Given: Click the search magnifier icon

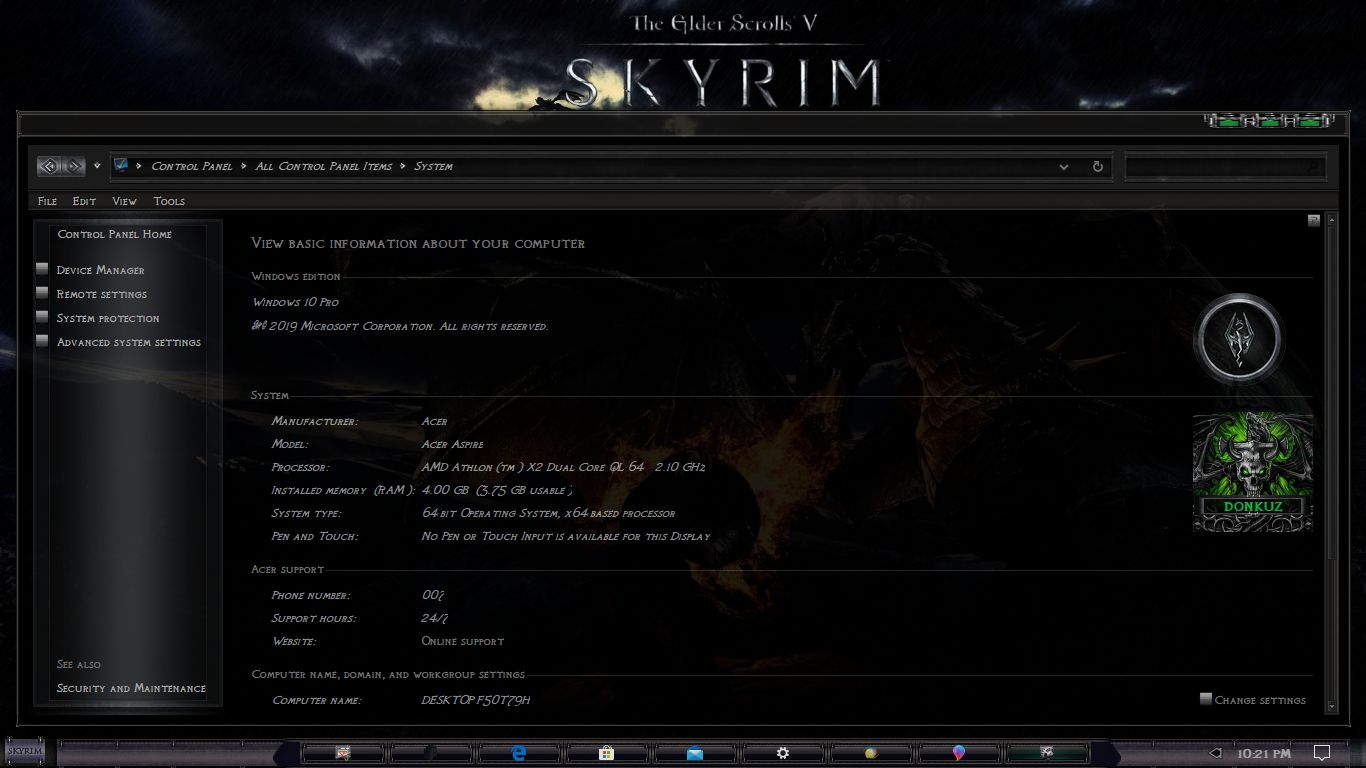Looking at the screenshot, I should (1313, 167).
